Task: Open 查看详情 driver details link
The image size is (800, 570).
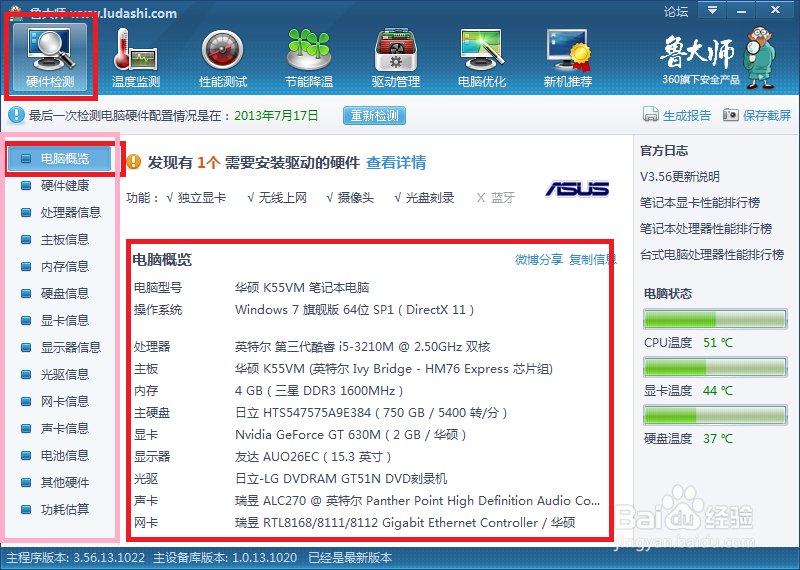Action: [396, 162]
